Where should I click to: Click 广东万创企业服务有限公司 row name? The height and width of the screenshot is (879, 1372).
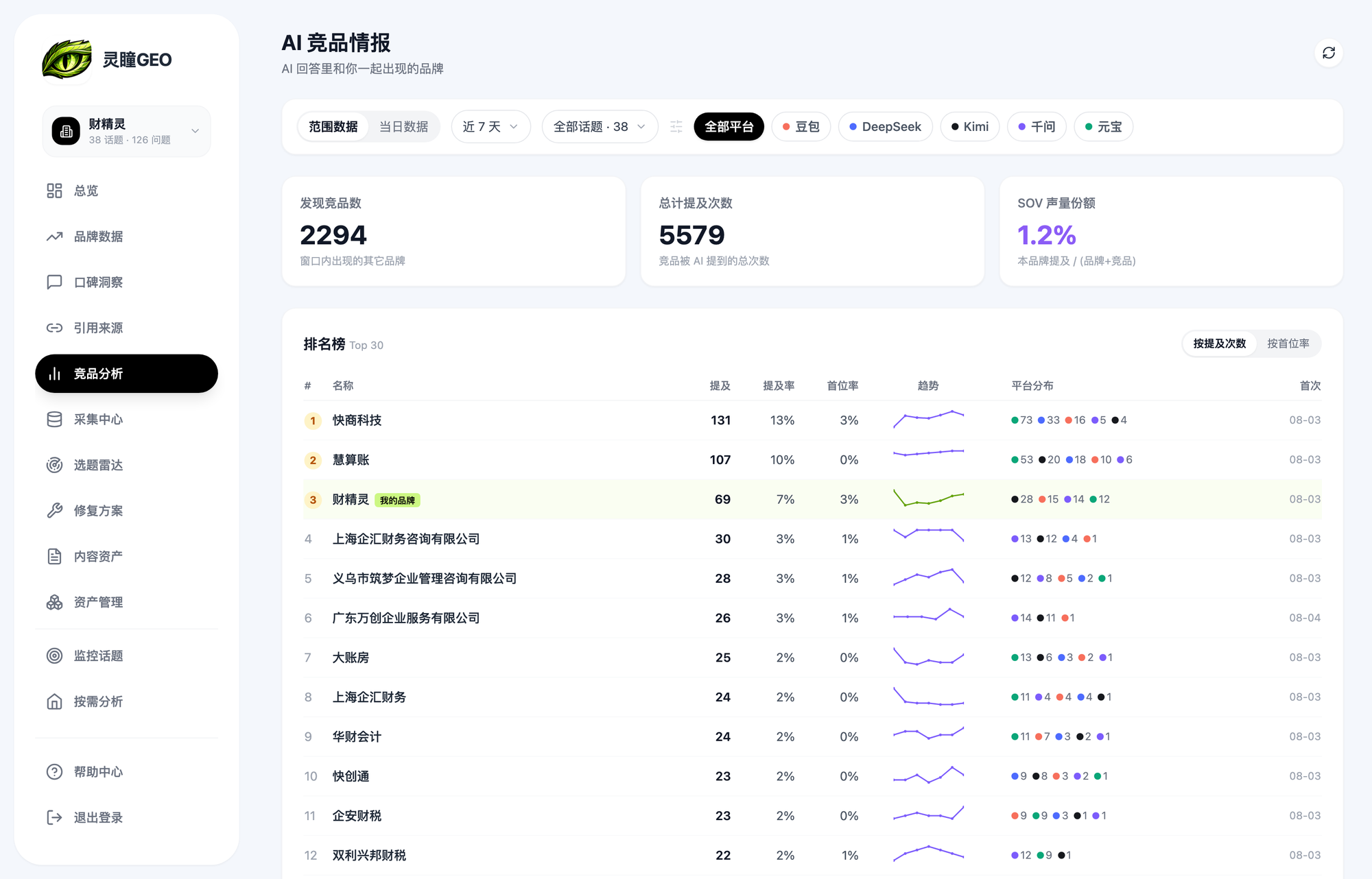click(406, 618)
